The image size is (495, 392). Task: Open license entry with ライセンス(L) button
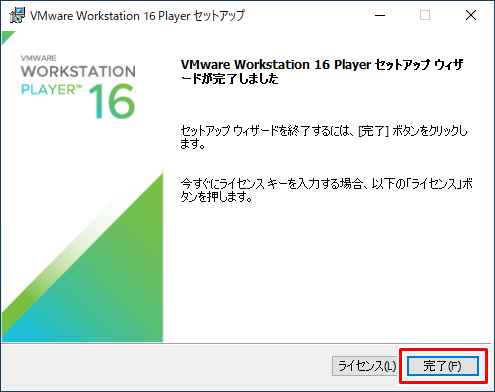(x=367, y=366)
